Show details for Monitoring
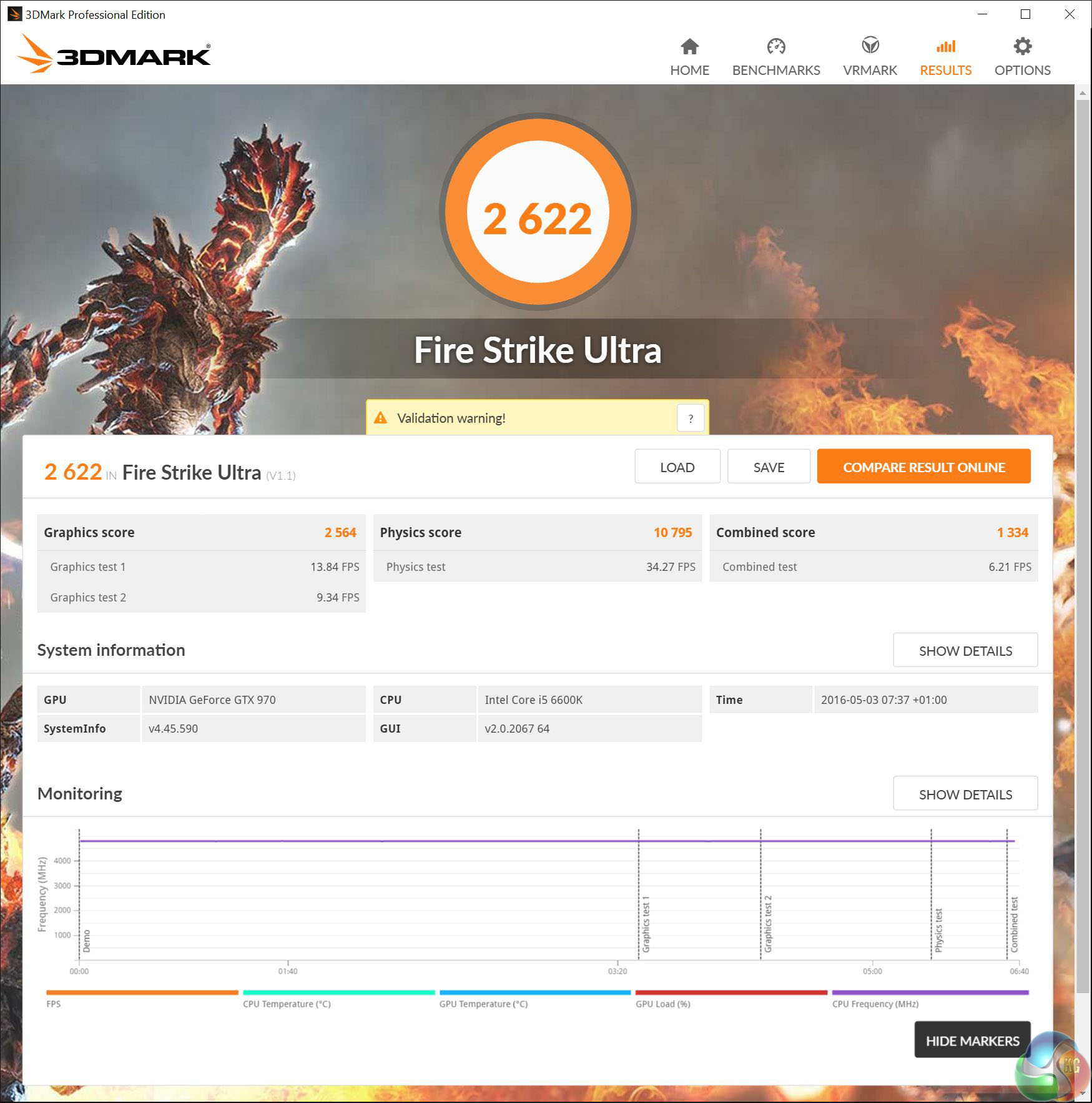1092x1103 pixels. click(x=965, y=794)
